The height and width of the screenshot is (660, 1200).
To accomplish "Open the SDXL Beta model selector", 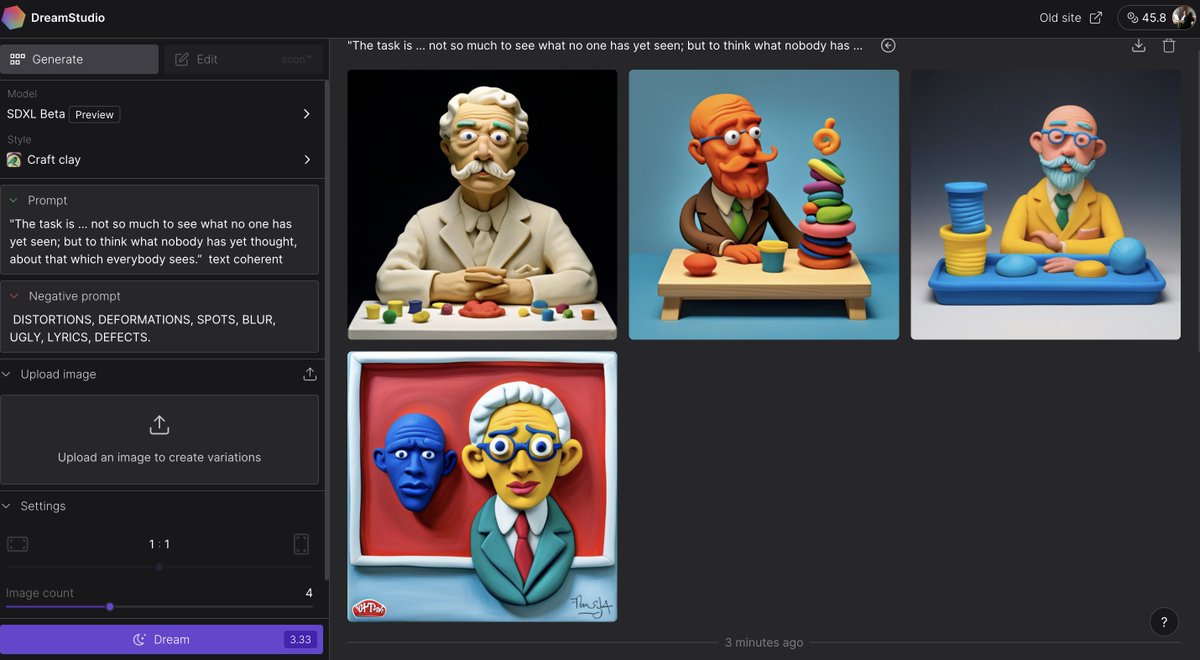I will point(160,114).
